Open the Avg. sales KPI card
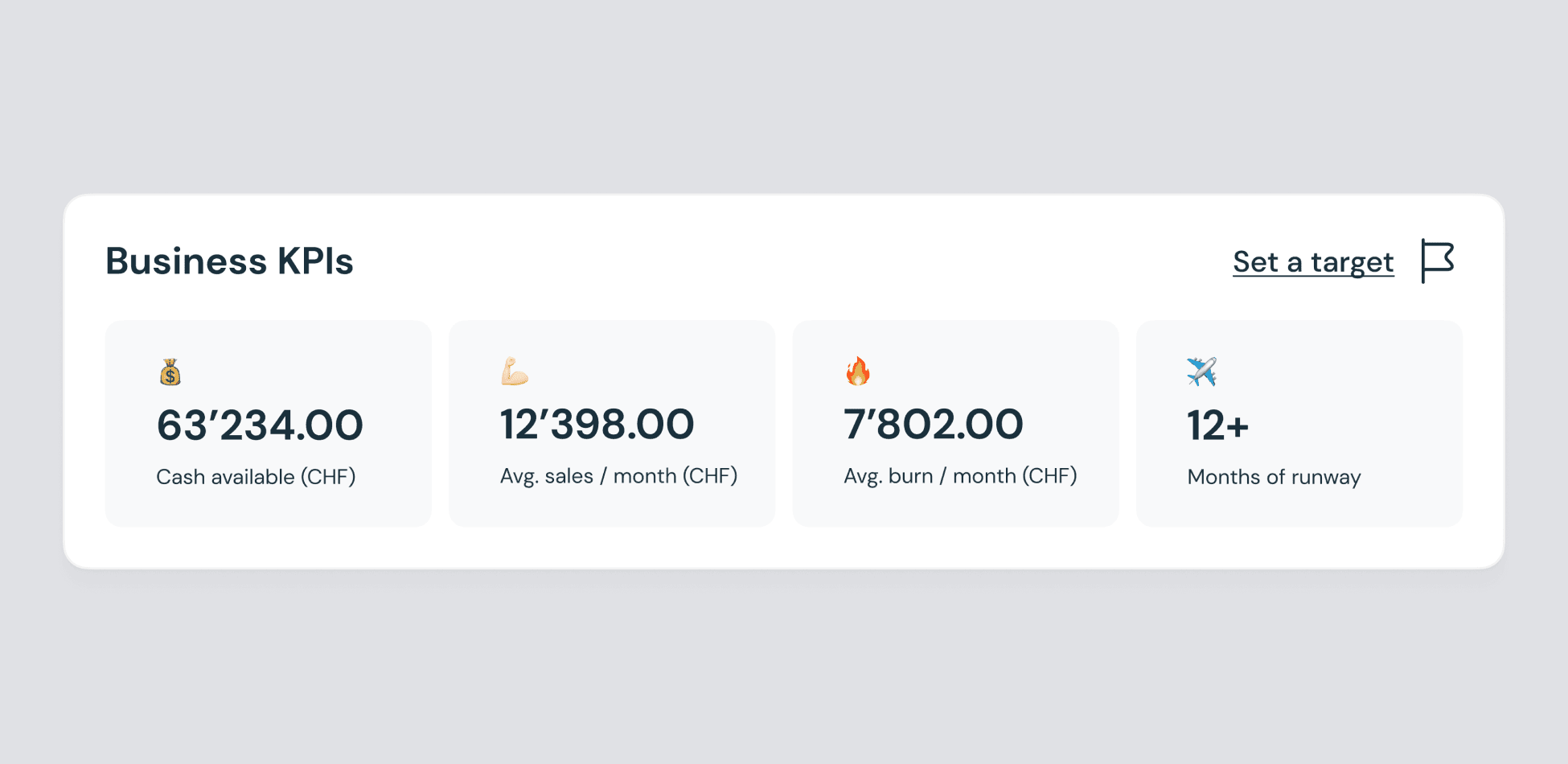Viewport: 1568px width, 764px height. click(612, 424)
